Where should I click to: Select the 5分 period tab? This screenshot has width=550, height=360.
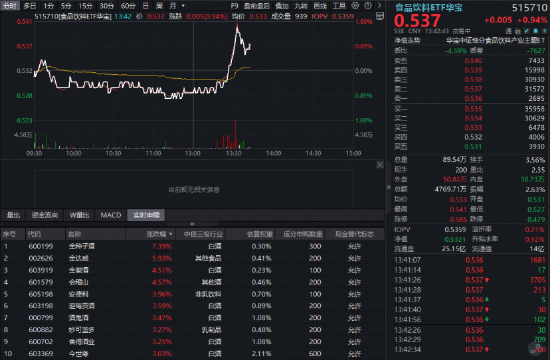tap(66, 6)
